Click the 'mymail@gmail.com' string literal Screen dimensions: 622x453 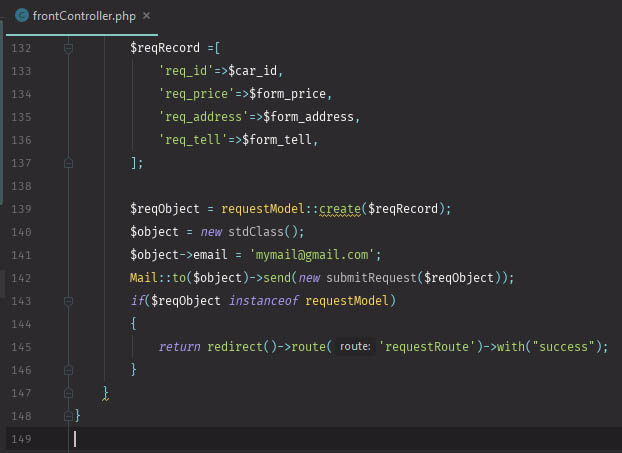[311, 254]
